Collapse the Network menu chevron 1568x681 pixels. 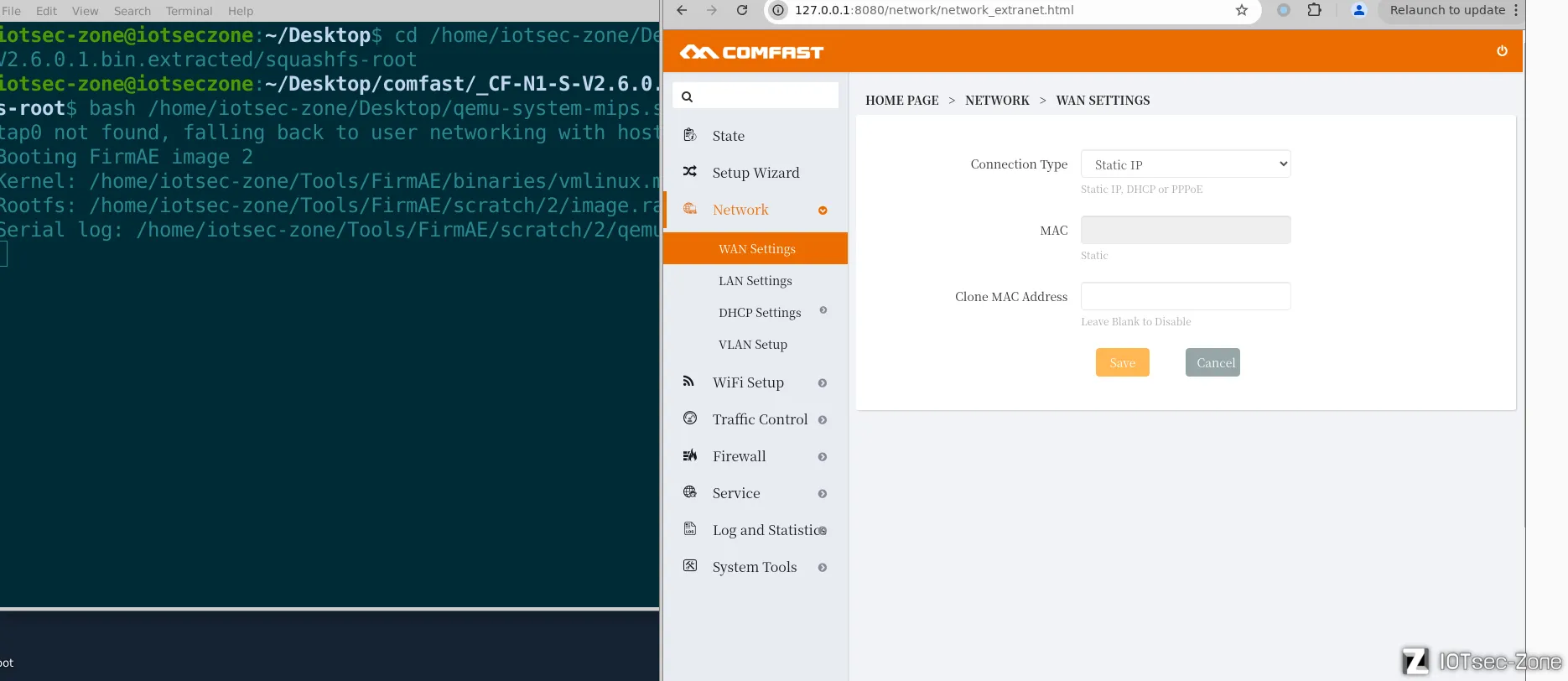tap(823, 211)
